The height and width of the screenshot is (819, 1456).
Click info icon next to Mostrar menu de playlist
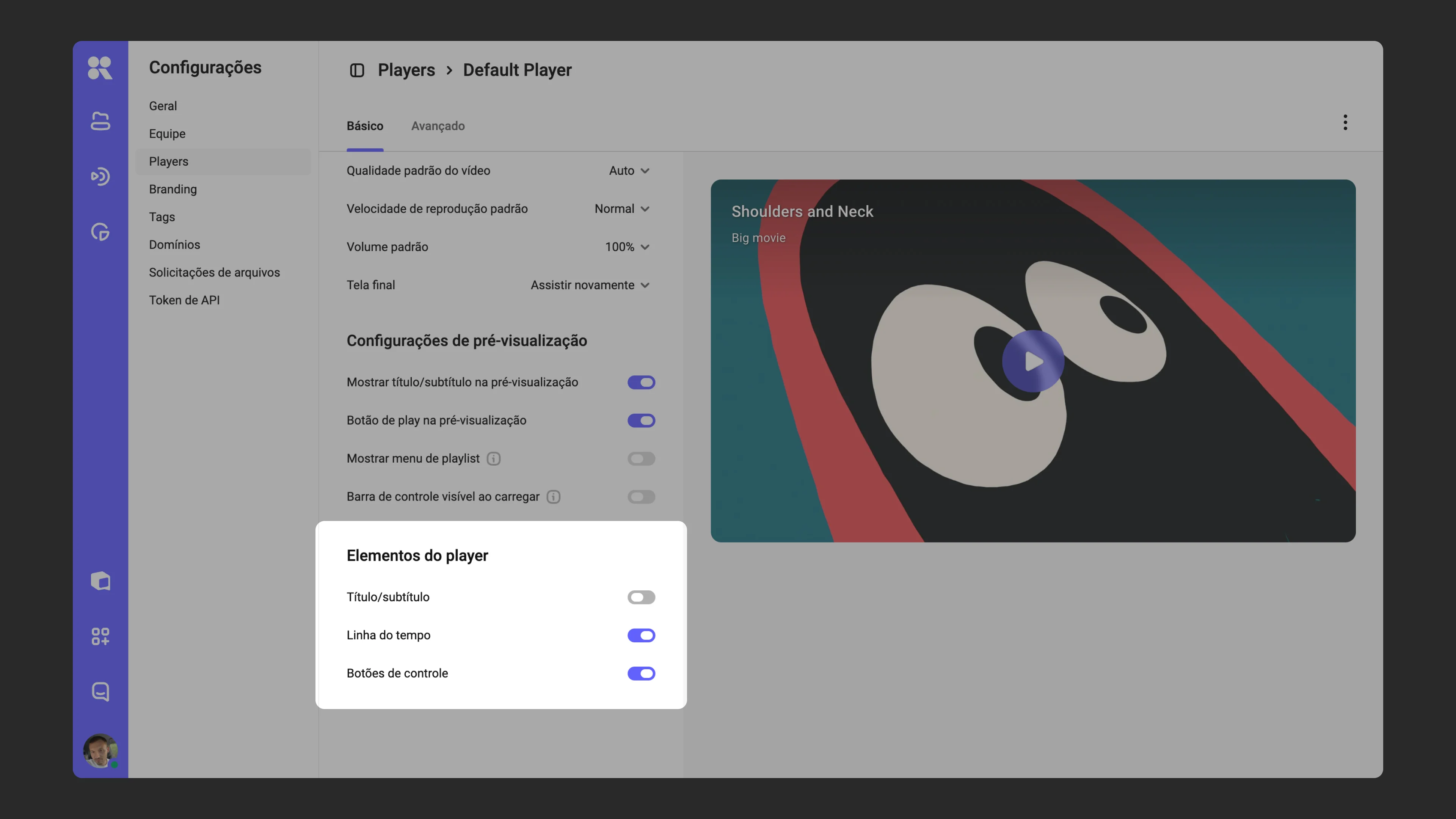(493, 458)
